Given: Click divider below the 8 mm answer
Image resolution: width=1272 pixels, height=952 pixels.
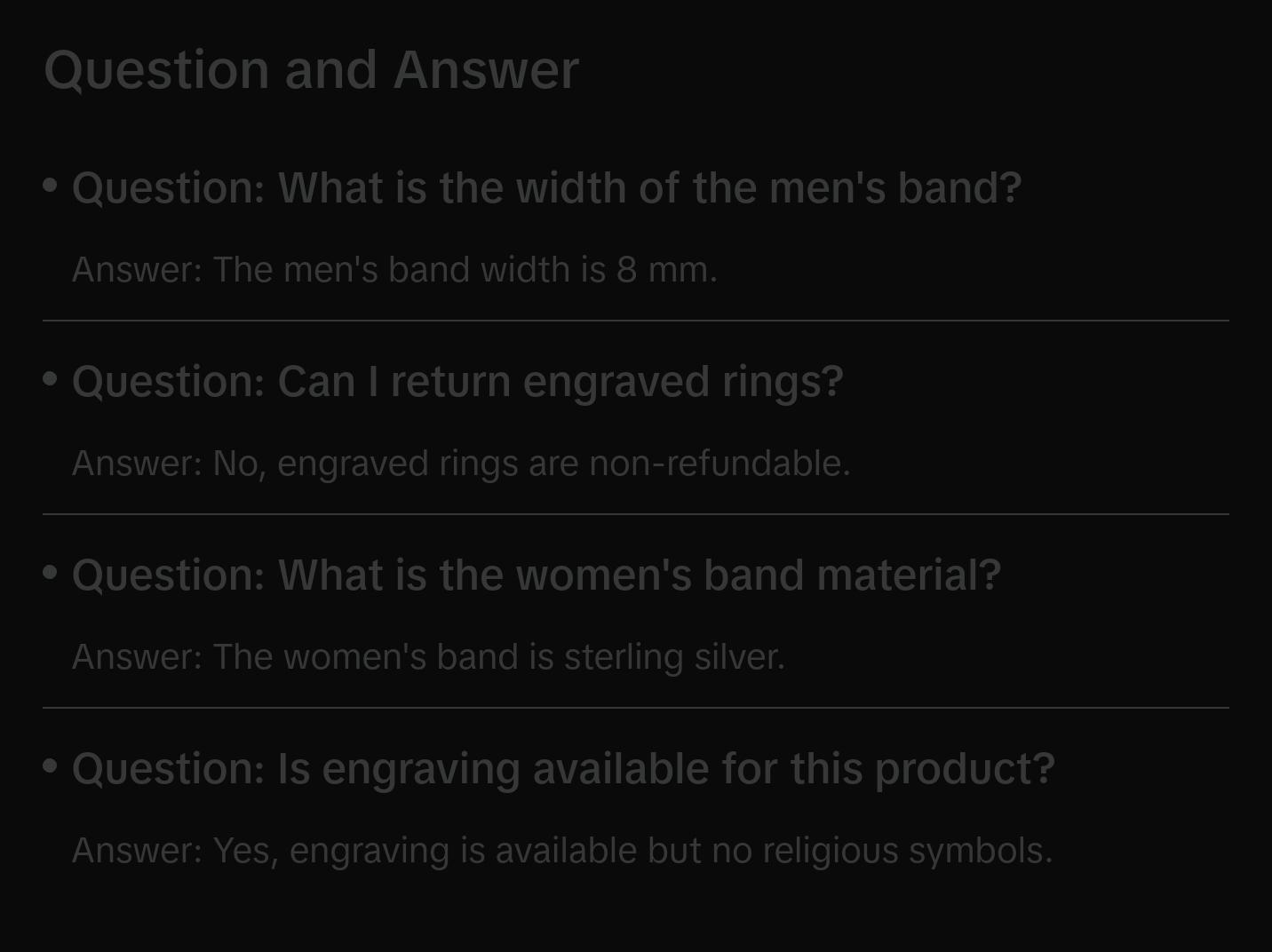Looking at the screenshot, I should [x=636, y=321].
